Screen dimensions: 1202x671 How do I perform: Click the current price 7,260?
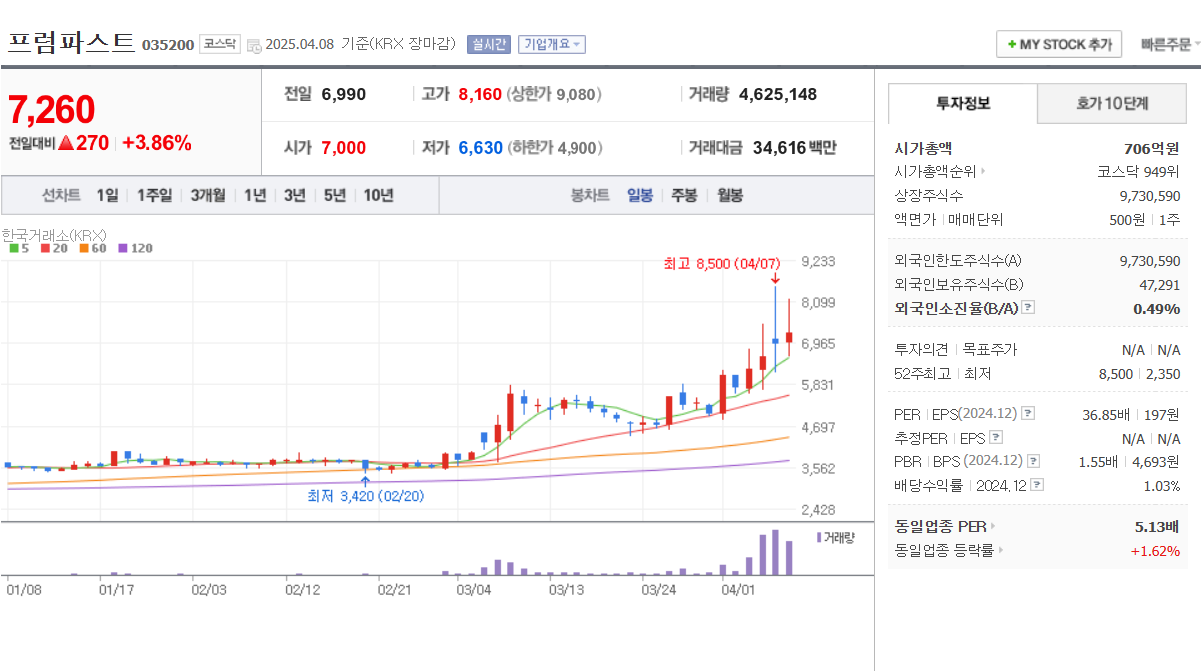(x=52, y=109)
